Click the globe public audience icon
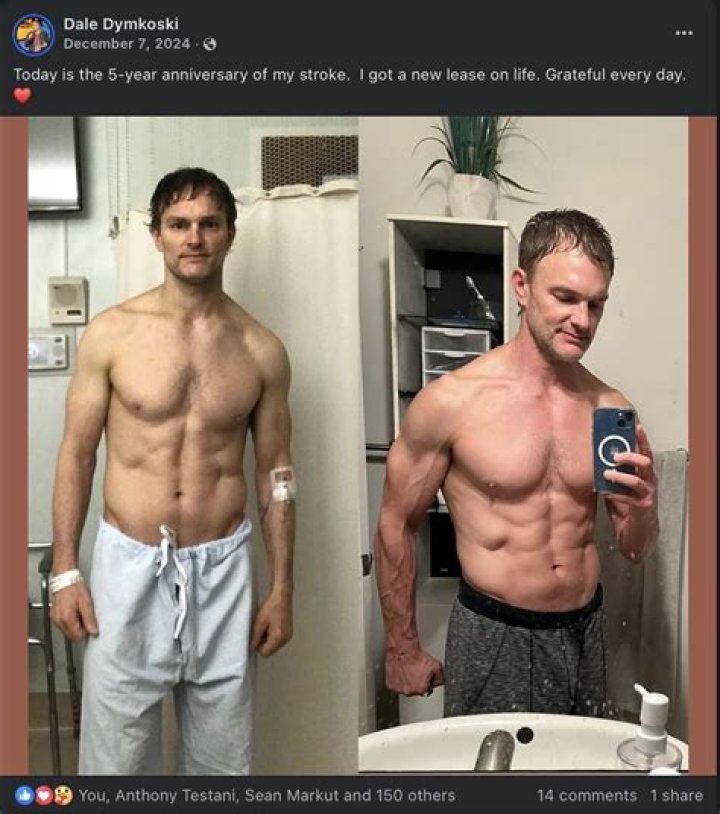 click(210, 44)
